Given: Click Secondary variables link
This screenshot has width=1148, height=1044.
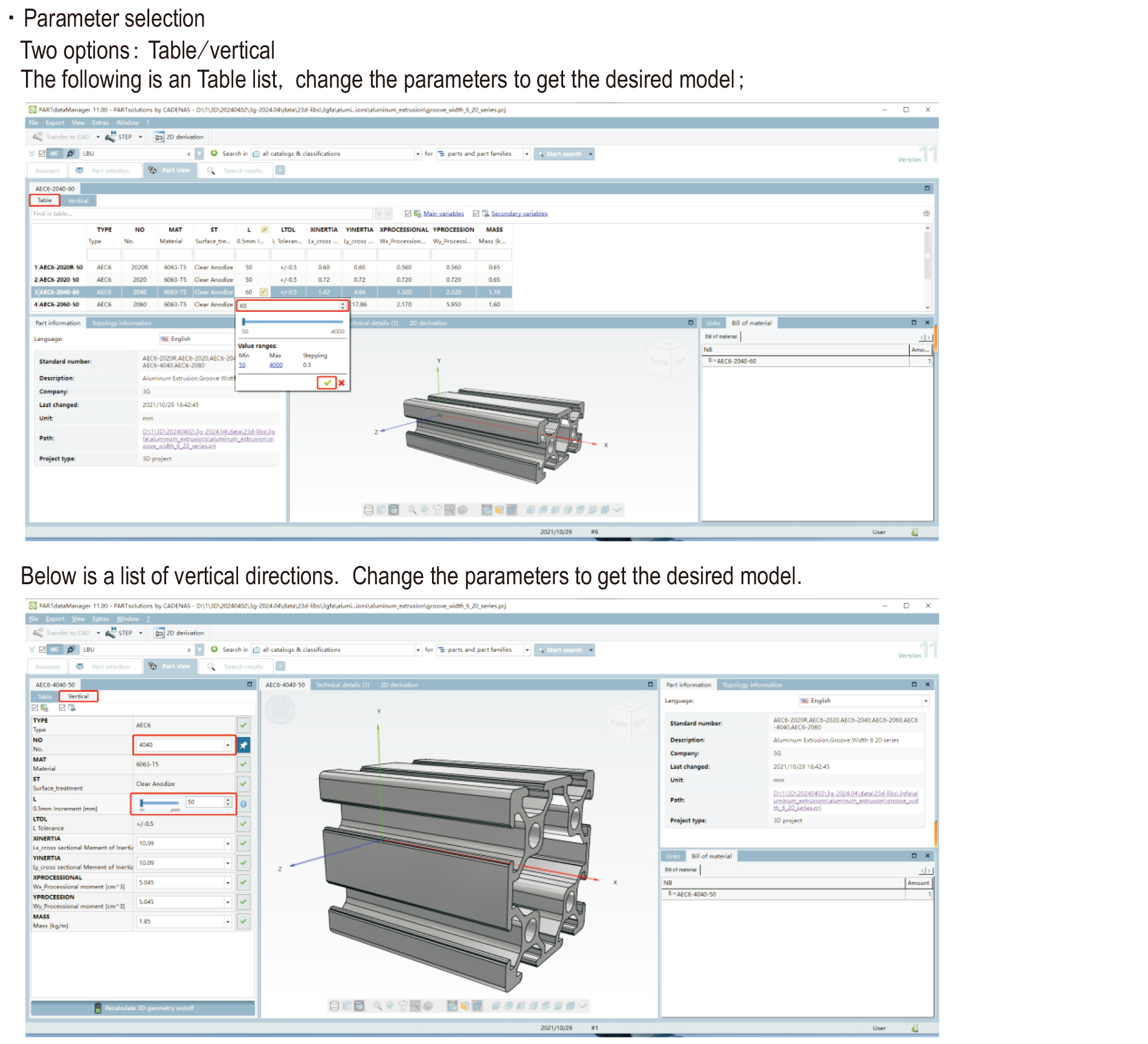Looking at the screenshot, I should (x=520, y=213).
